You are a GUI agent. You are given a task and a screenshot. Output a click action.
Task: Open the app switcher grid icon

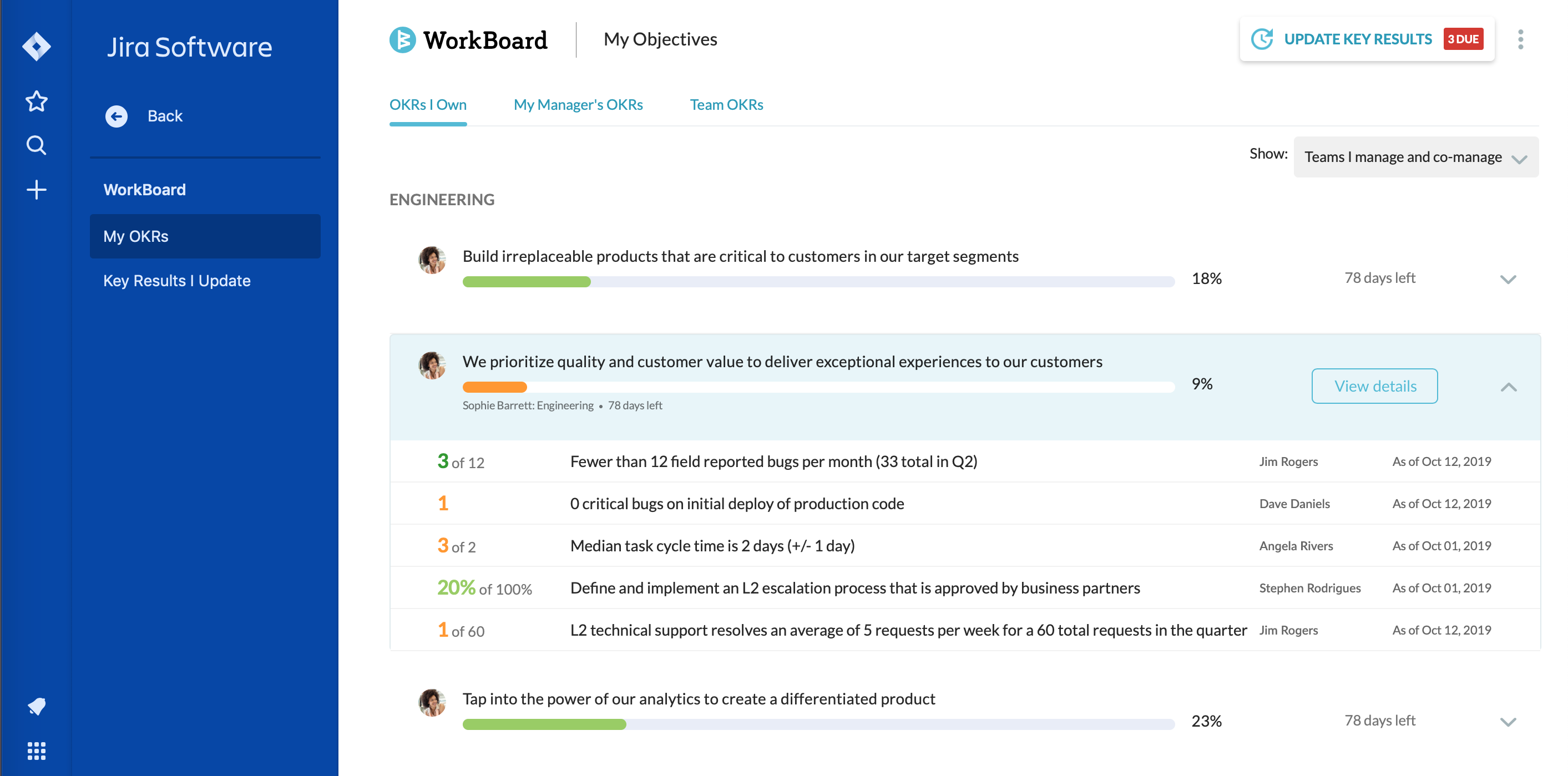(x=36, y=751)
